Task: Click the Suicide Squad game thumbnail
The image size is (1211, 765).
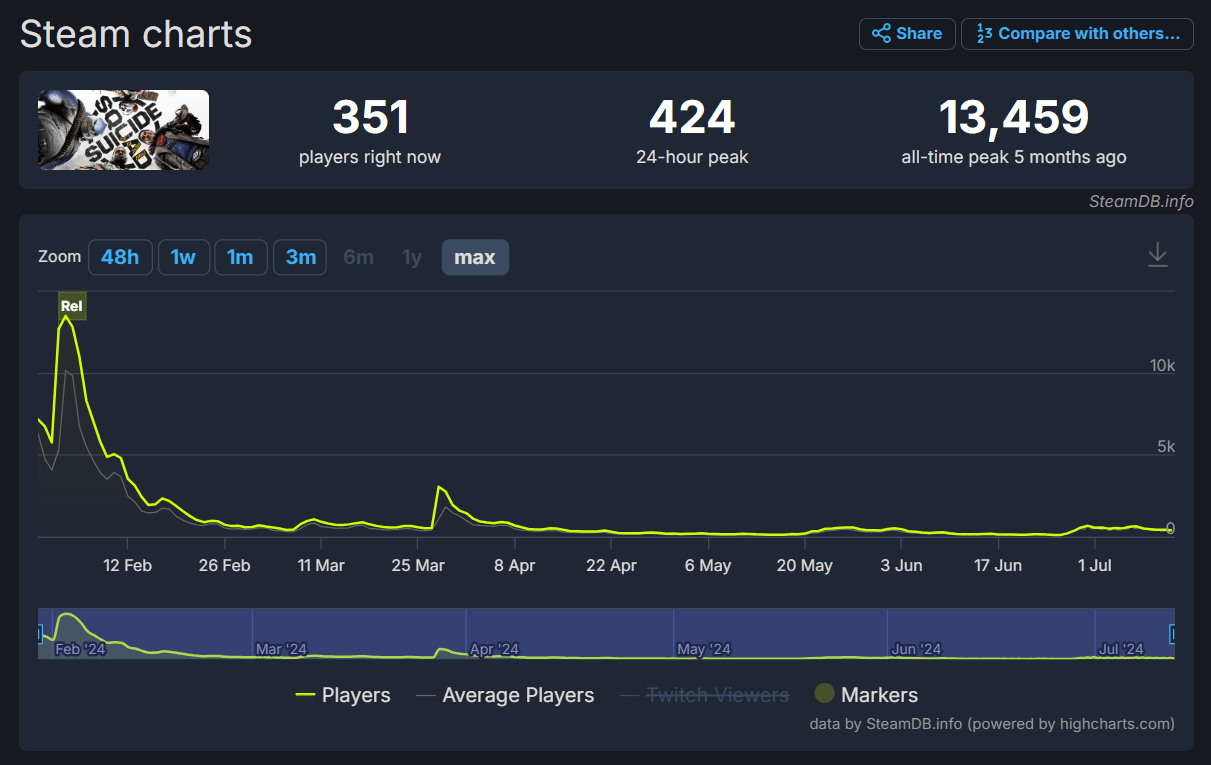Action: (124, 130)
